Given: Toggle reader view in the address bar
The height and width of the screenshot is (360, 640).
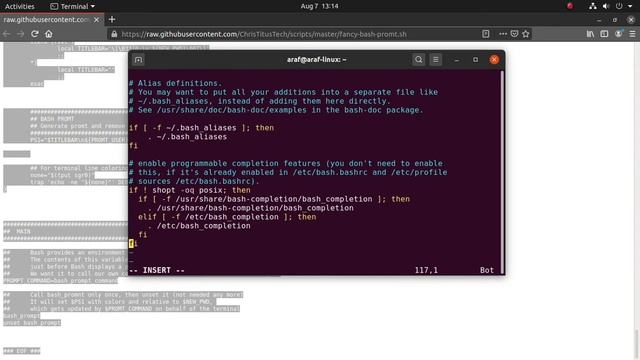Looking at the screenshot, I should (x=485, y=34).
